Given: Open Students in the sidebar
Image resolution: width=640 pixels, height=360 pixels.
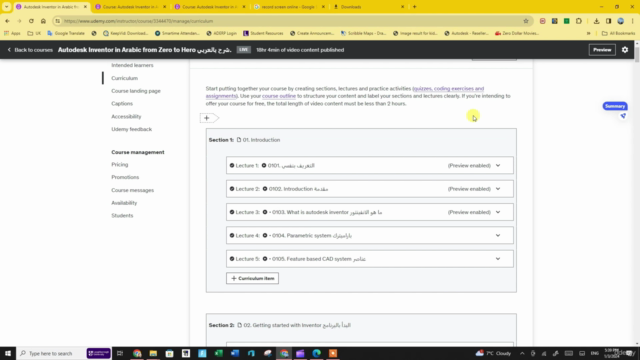Looking at the screenshot, I should [x=122, y=216].
